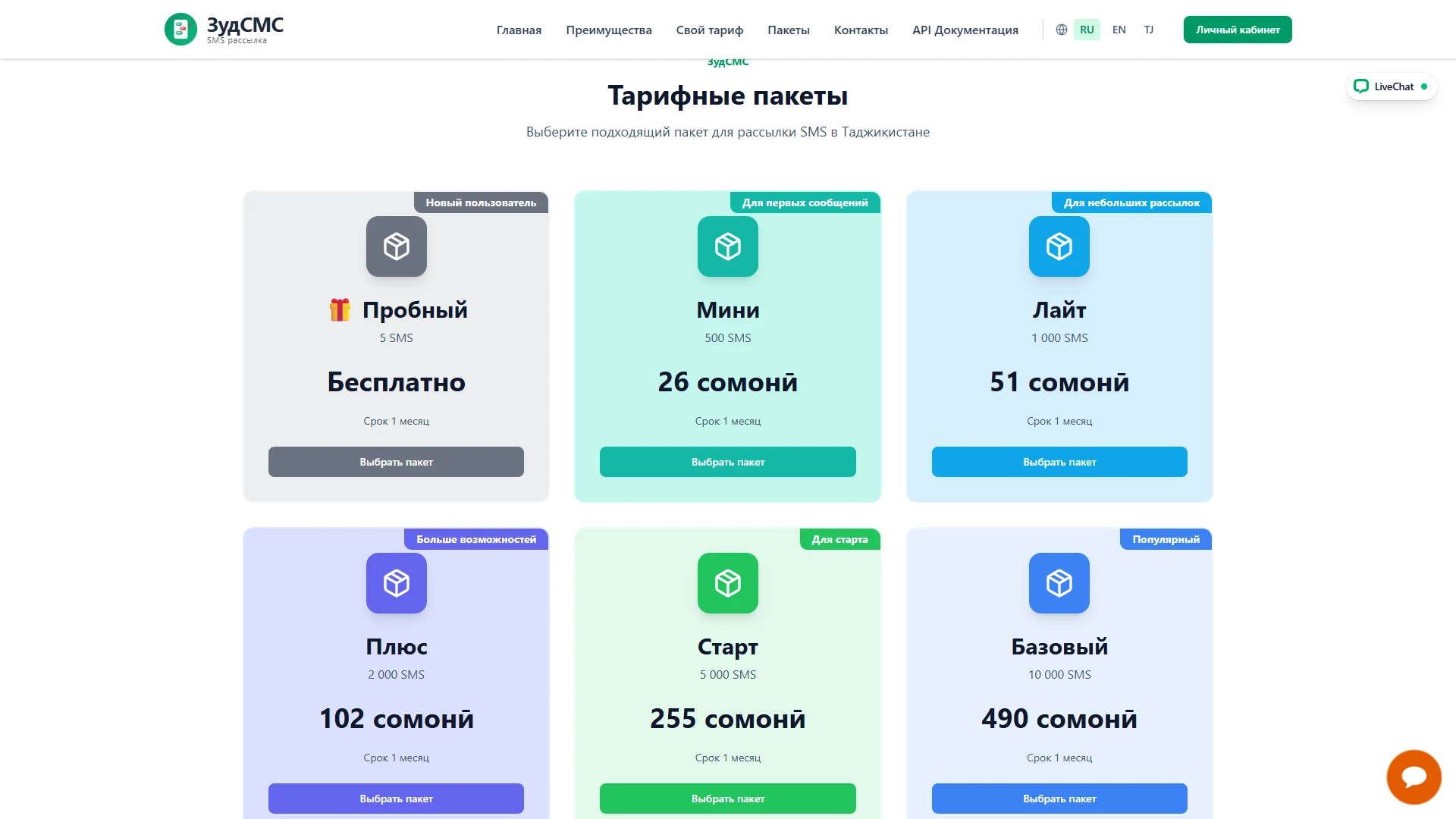Click the globe language icon
The image size is (1456, 819).
coord(1062,30)
